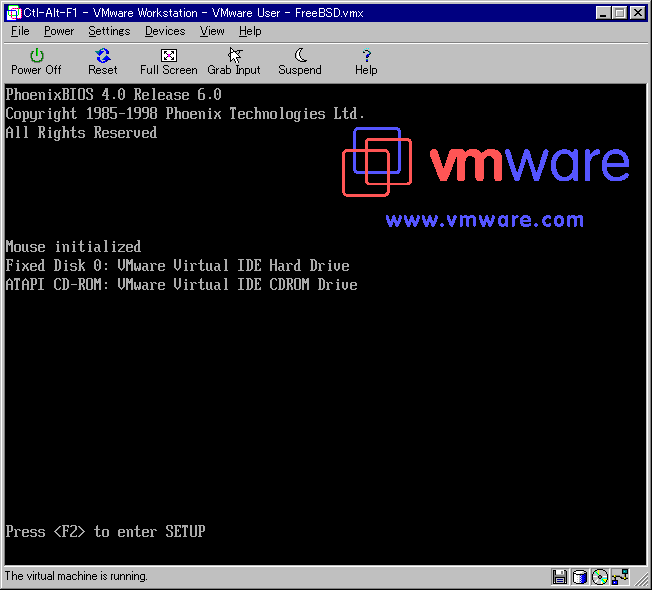Open the Settings menu

pyautogui.click(x=109, y=31)
